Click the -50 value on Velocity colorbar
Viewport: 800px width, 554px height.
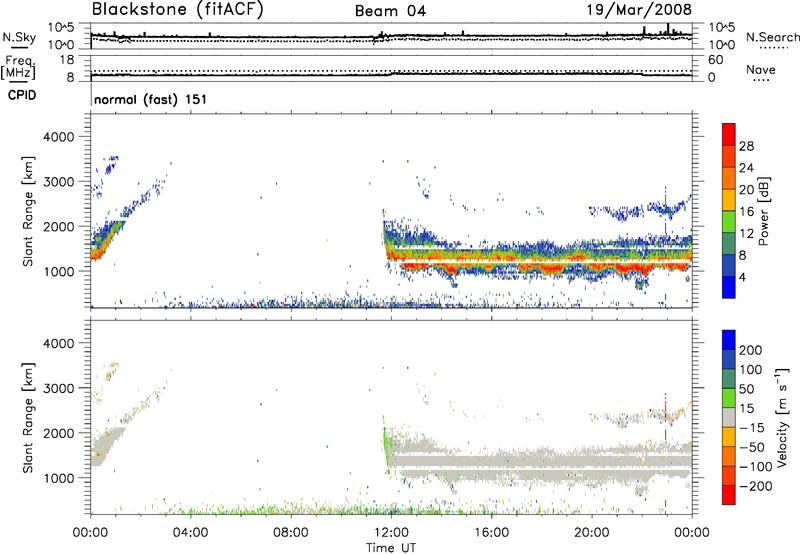752,447
